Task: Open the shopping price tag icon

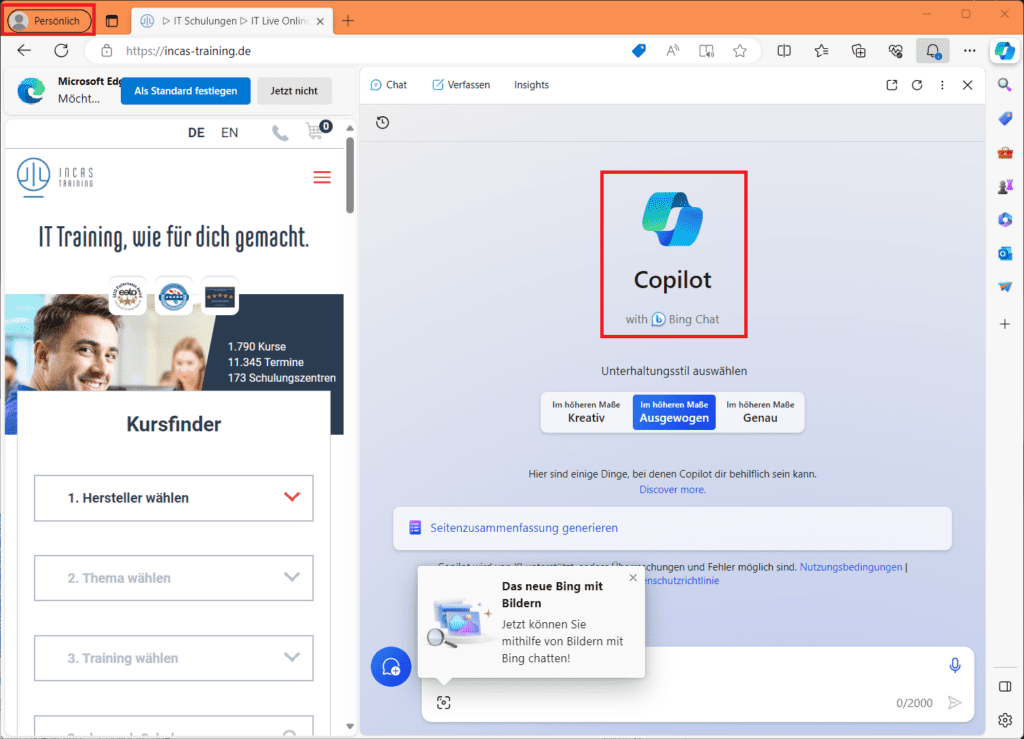Action: [x=639, y=50]
